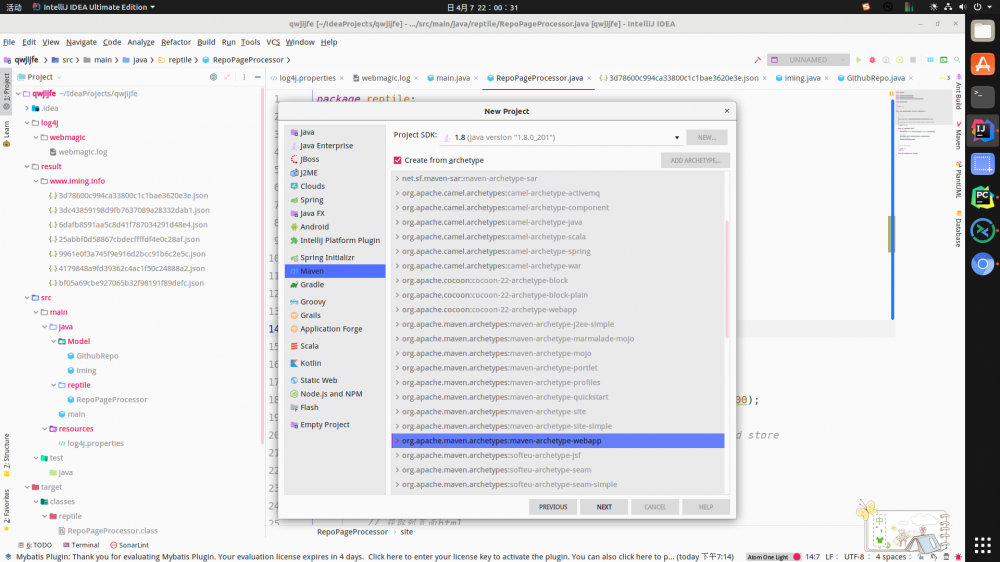Switch to the GithubRepo.java editor tab

875,78
